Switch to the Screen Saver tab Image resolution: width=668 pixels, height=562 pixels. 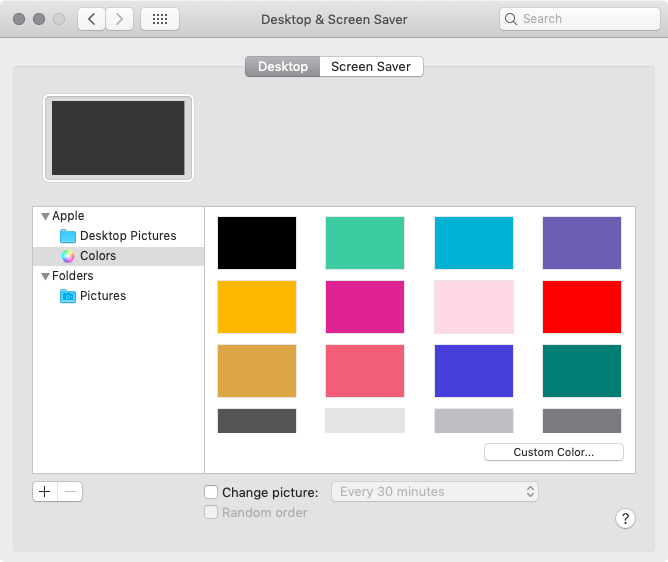[x=371, y=67]
